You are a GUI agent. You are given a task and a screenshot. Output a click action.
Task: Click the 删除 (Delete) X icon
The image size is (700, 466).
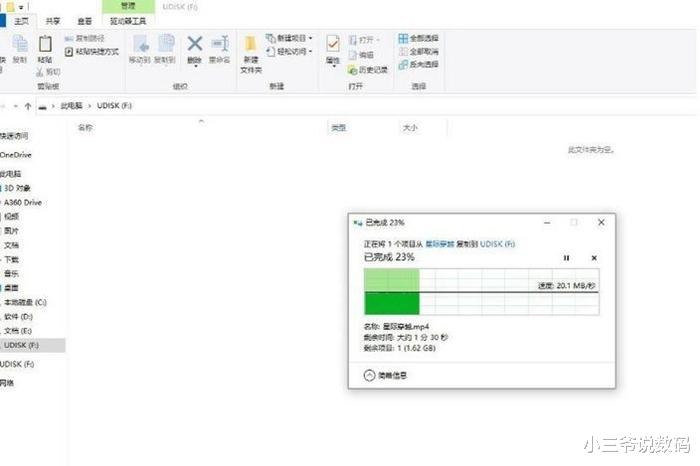[195, 44]
